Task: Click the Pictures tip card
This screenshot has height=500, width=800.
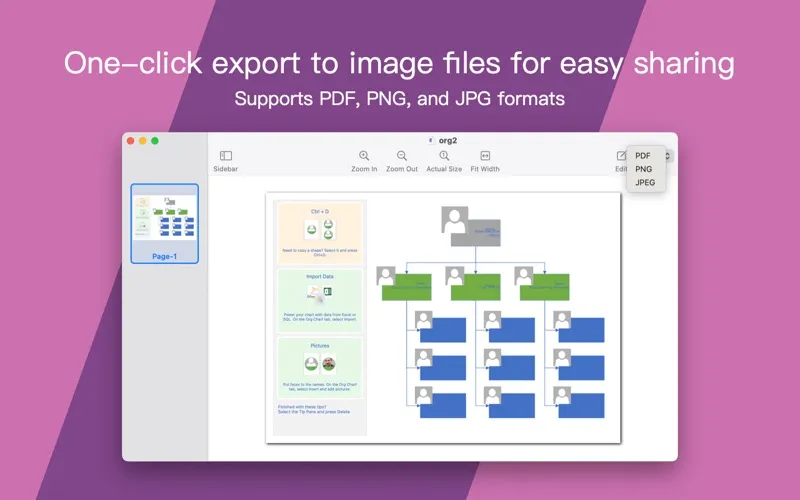Action: [320, 368]
